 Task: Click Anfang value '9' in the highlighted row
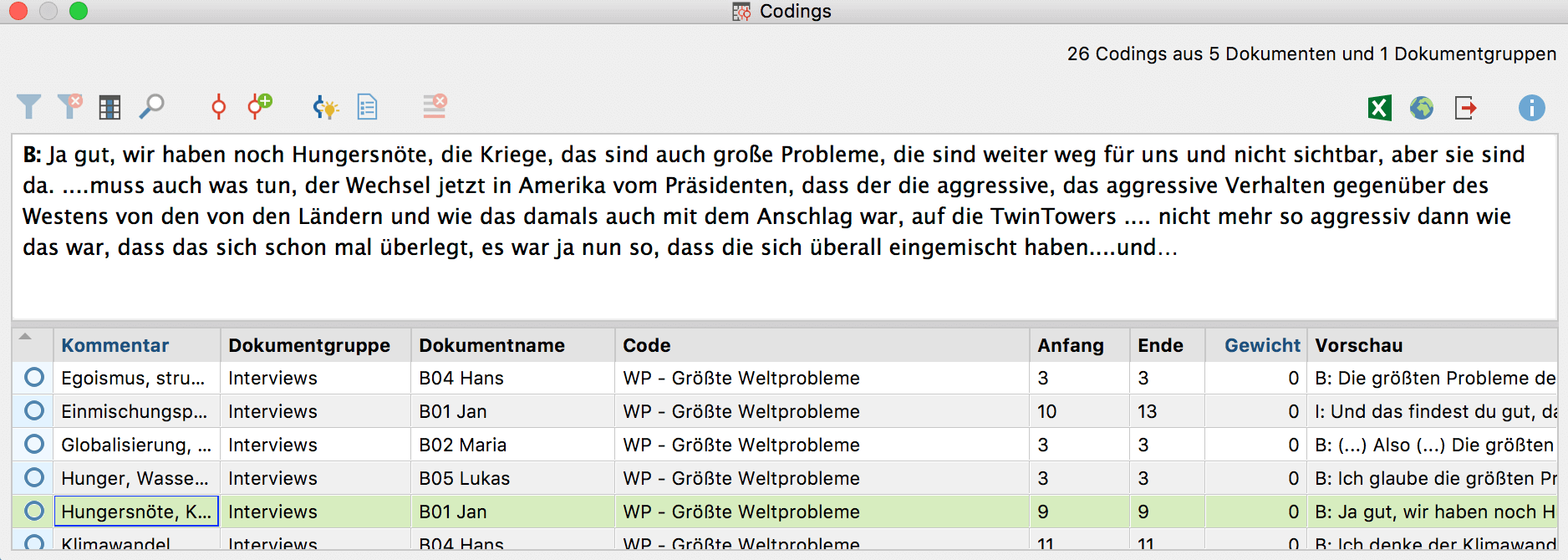[1079, 512]
